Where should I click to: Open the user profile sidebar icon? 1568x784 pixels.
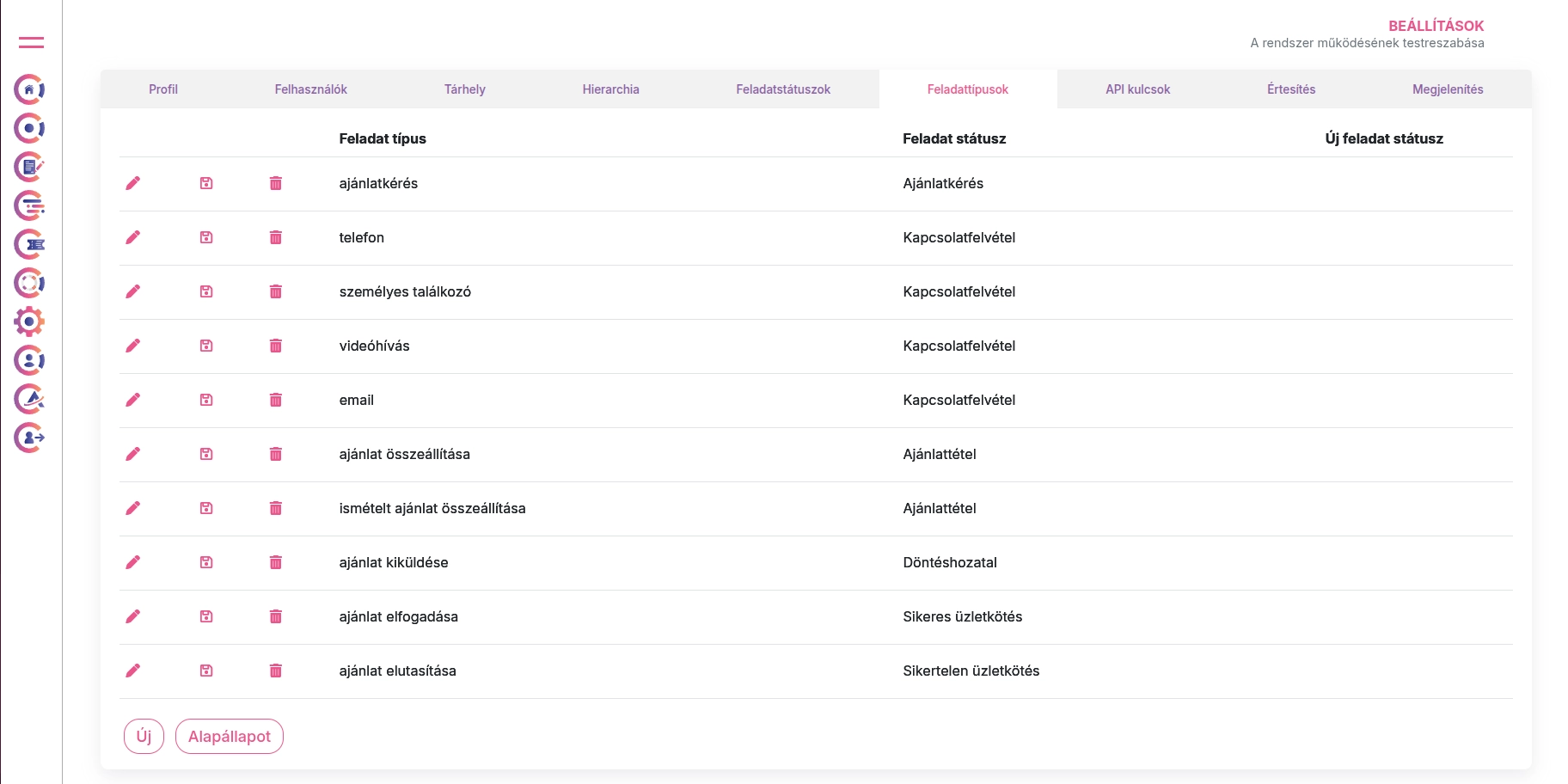[x=29, y=360]
